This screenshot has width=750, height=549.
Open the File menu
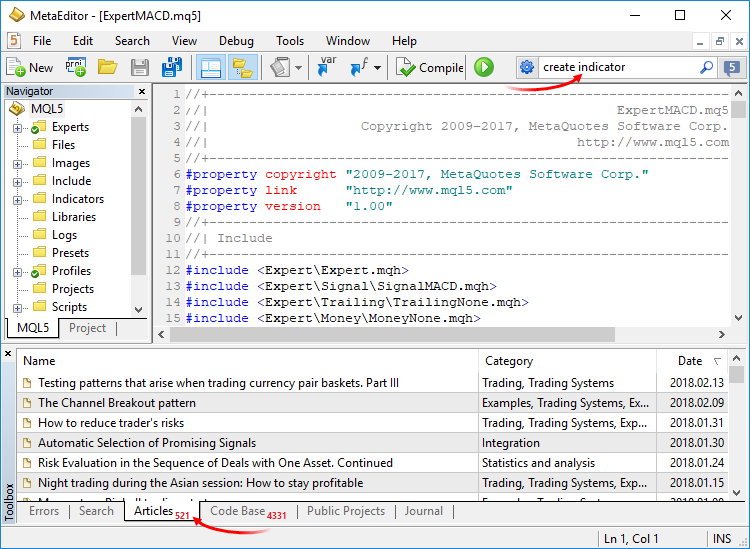click(42, 41)
